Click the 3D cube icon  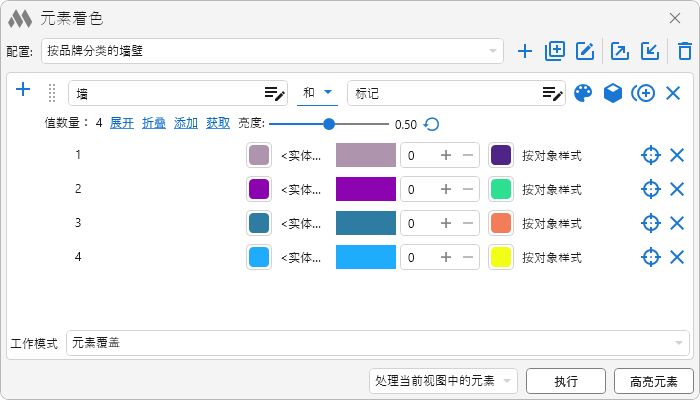612,93
